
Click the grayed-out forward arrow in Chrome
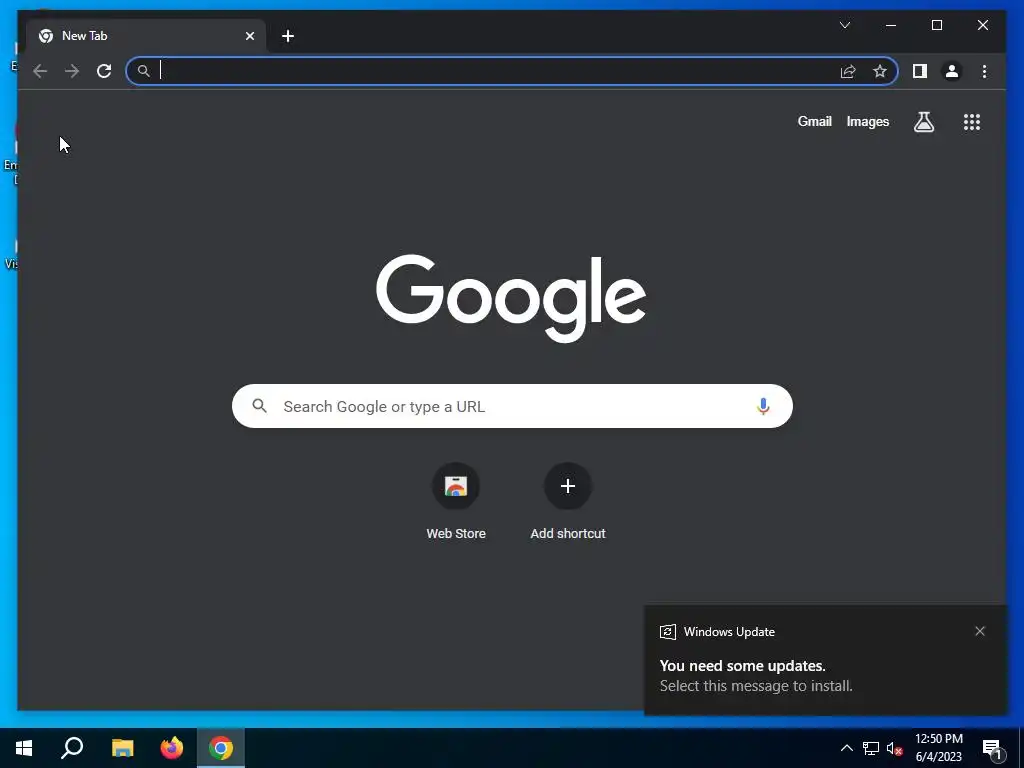point(72,71)
